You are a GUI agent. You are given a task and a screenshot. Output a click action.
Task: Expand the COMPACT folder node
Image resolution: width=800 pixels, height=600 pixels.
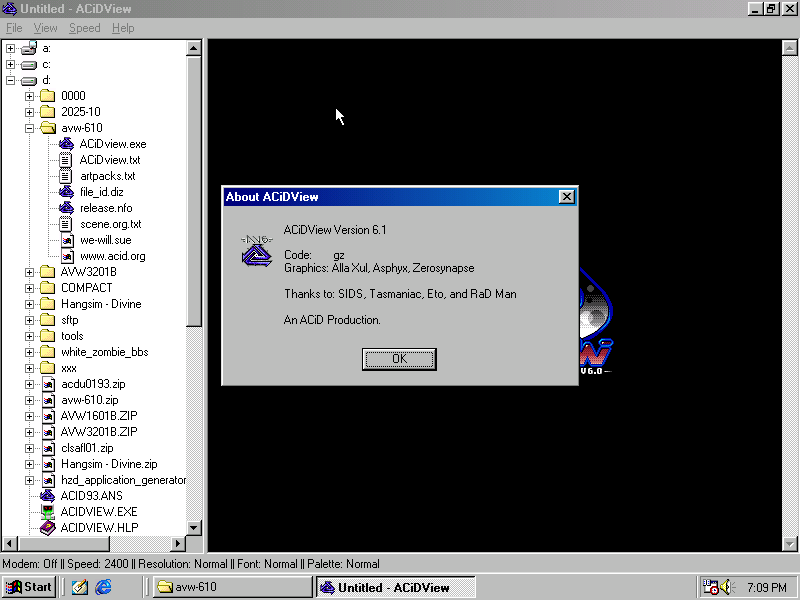[x=30, y=288]
